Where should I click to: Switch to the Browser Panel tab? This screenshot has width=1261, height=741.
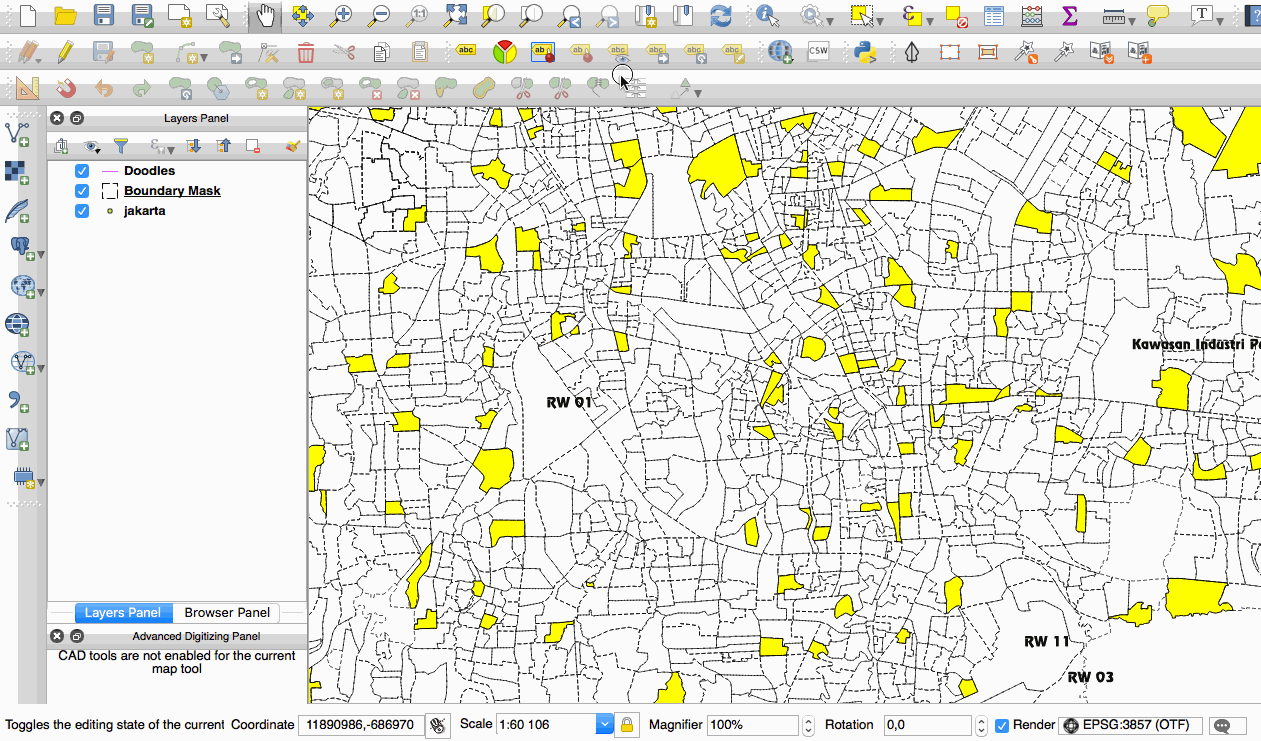click(x=227, y=613)
